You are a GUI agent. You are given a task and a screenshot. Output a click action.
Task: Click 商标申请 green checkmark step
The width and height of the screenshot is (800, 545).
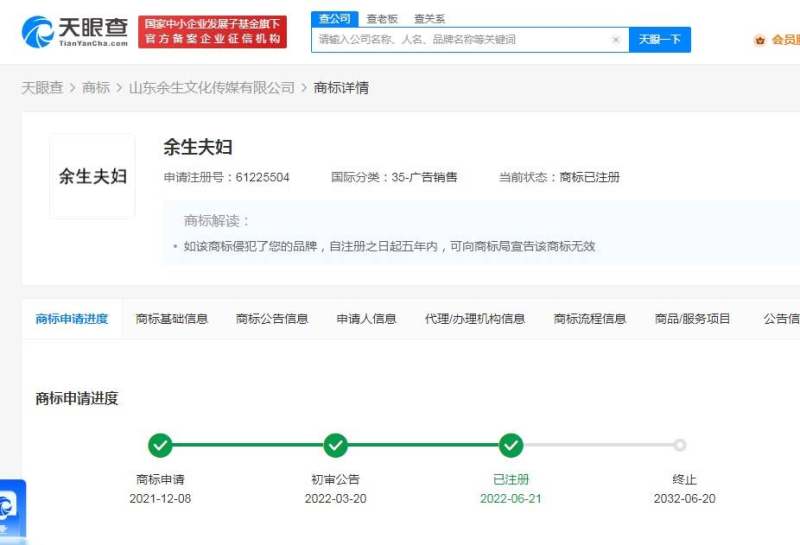click(x=160, y=445)
